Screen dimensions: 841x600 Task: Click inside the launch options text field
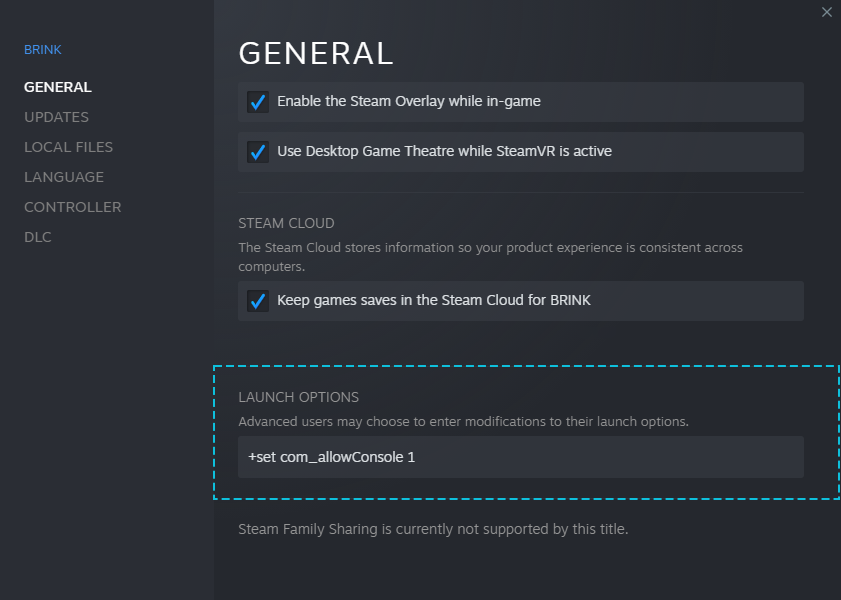point(520,457)
